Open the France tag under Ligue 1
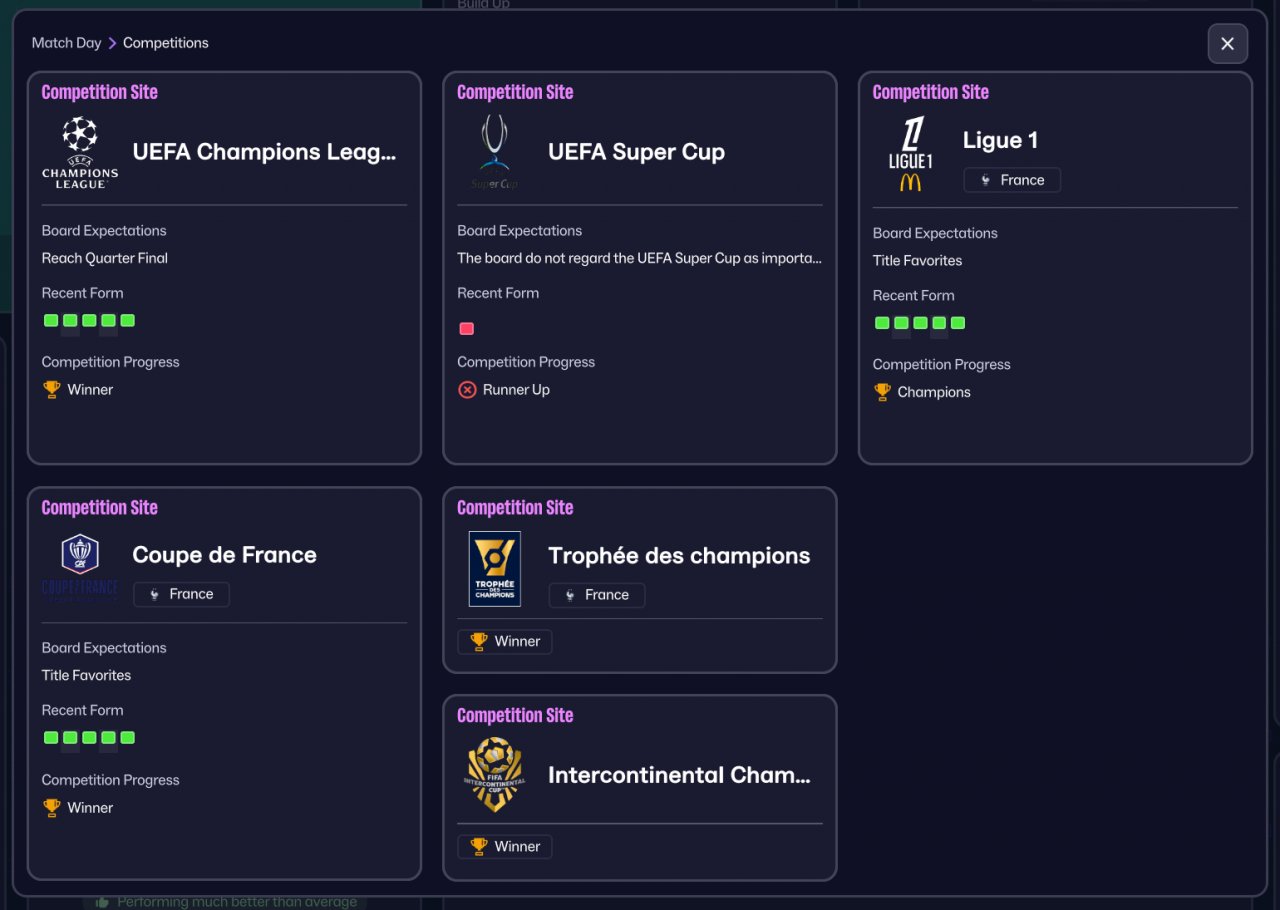The width and height of the screenshot is (1280, 910). (1012, 180)
